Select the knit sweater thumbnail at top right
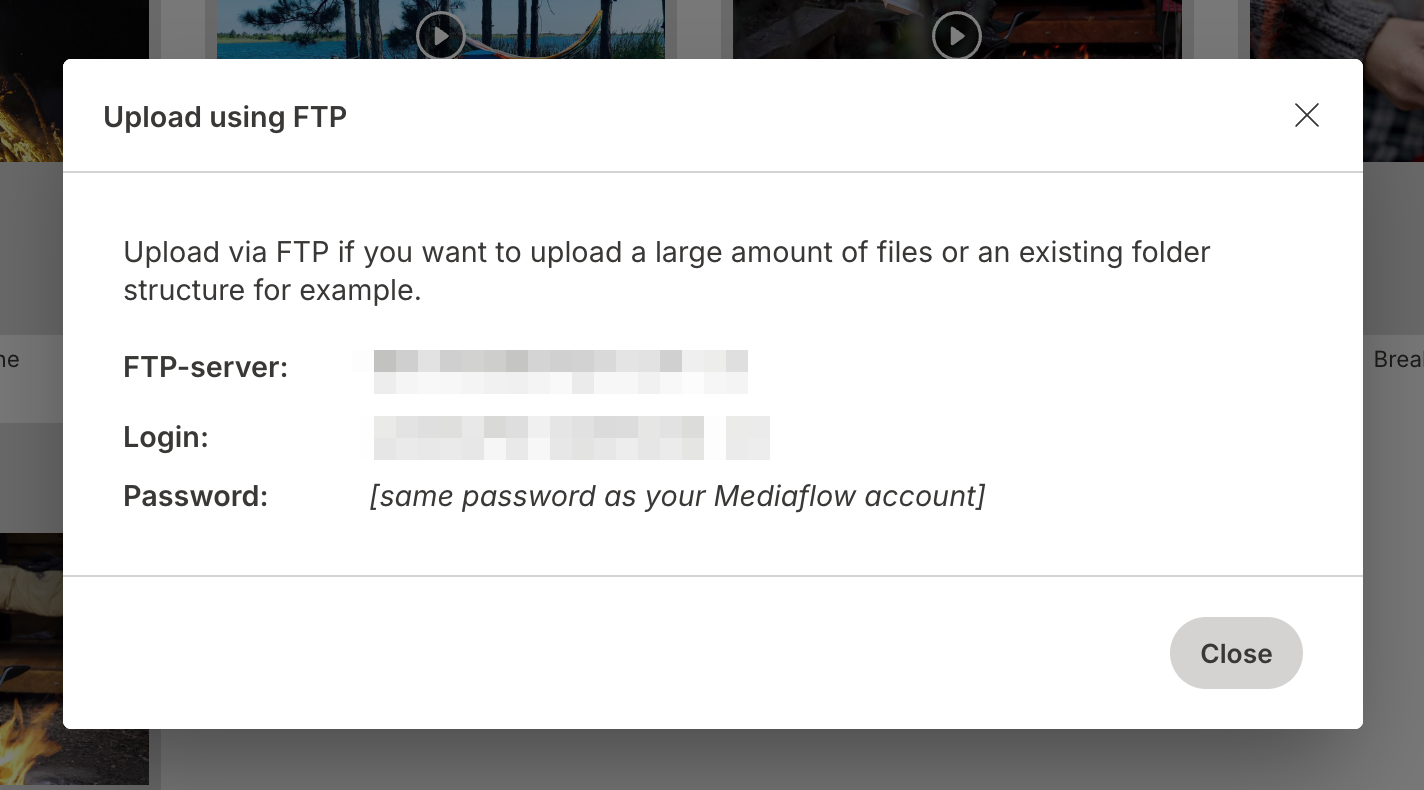Image resolution: width=1424 pixels, height=790 pixels. tap(1392, 80)
